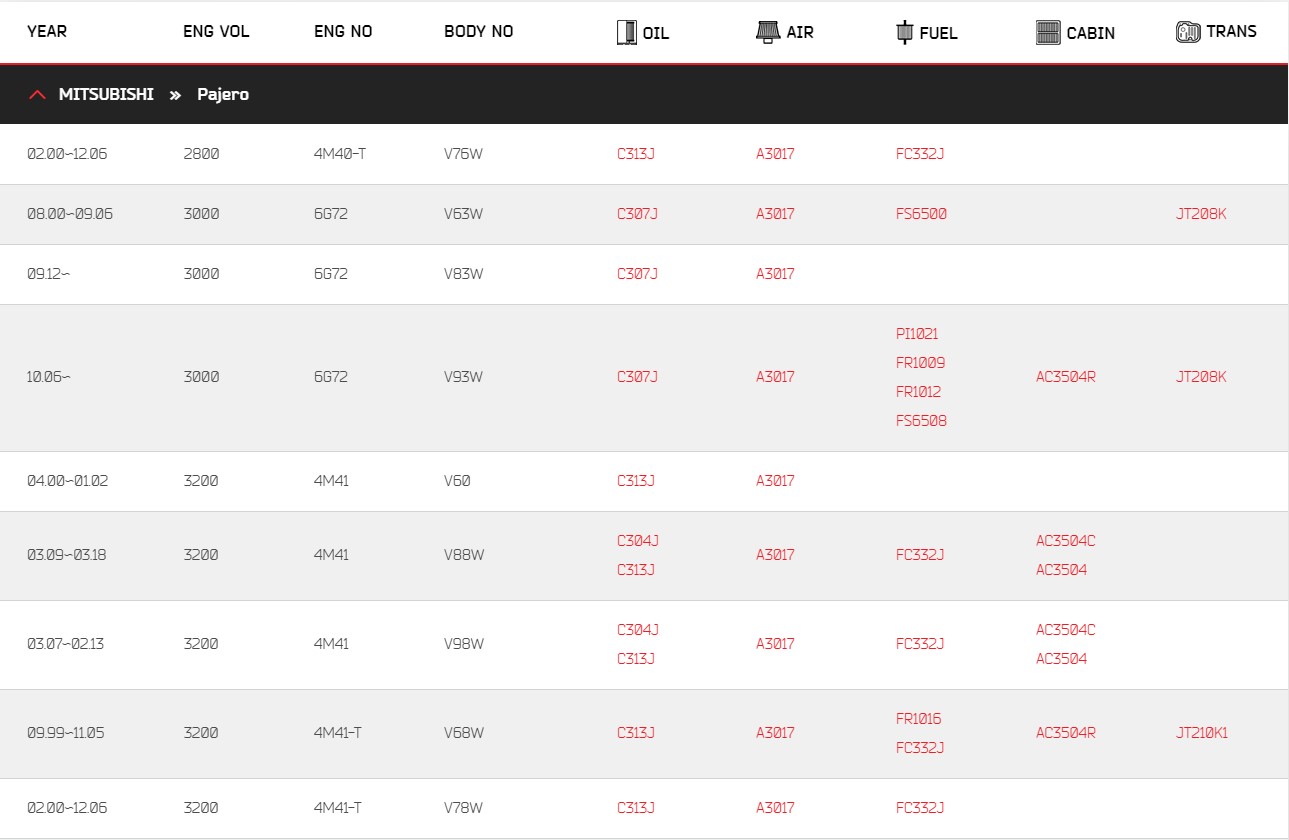Click the ENG NO column header
The width and height of the screenshot is (1289, 840).
pos(343,31)
